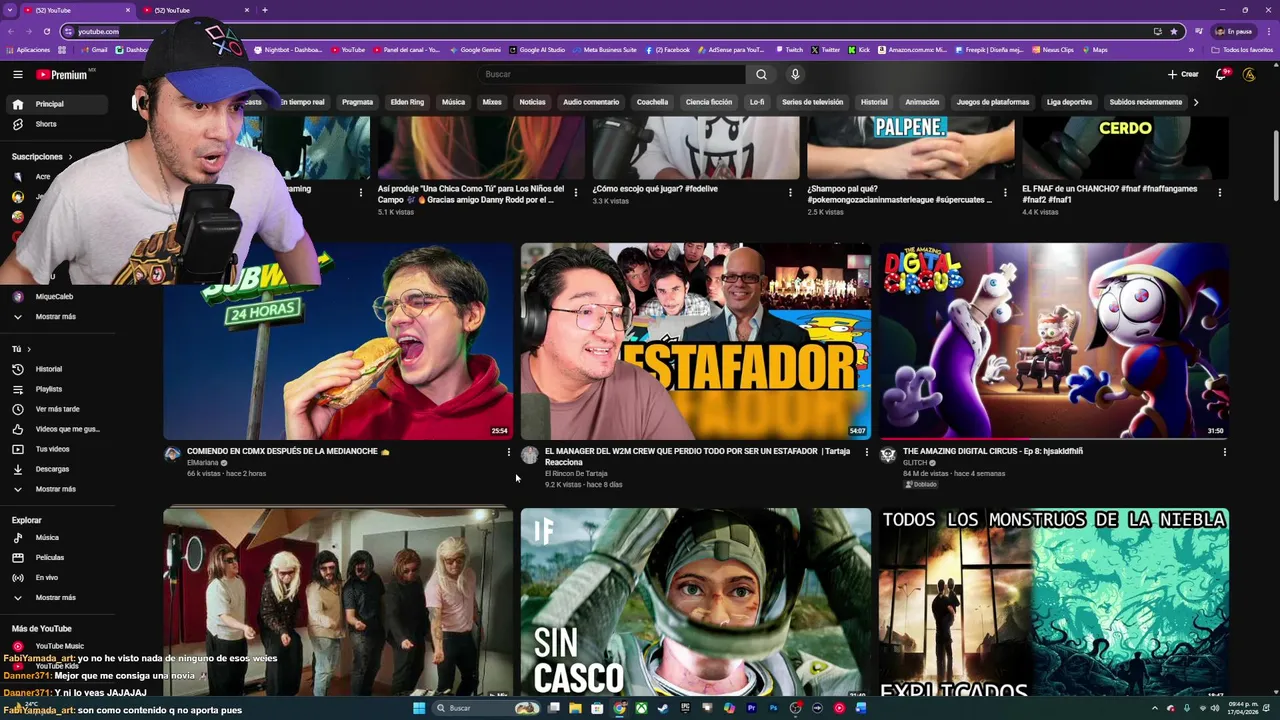Open MiqueCaleb subscription channel
Screen dimensions: 1280x720
click(x=54, y=297)
